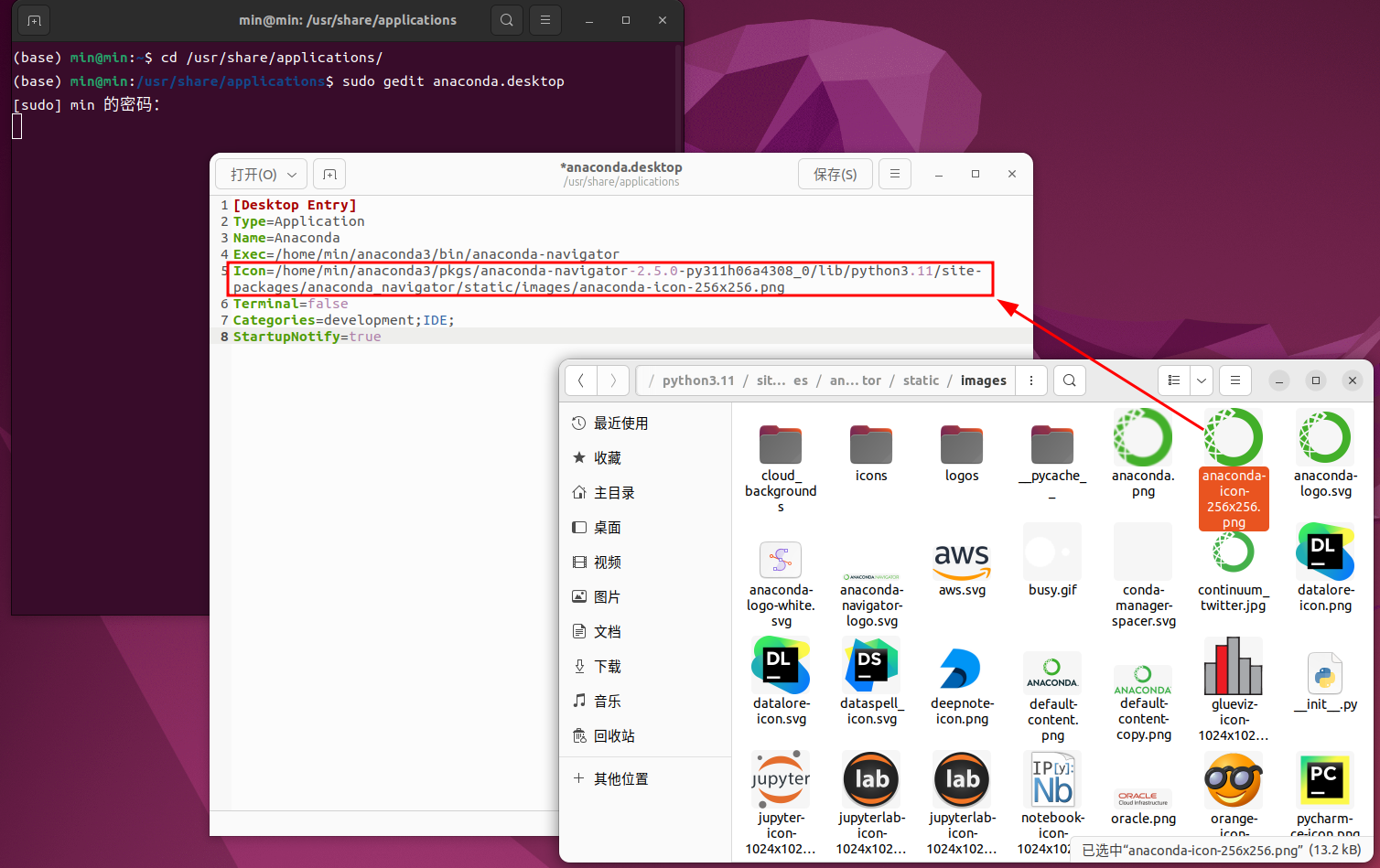Open 音乐 music in sidebar
This screenshot has height=868, width=1380.
point(645,702)
